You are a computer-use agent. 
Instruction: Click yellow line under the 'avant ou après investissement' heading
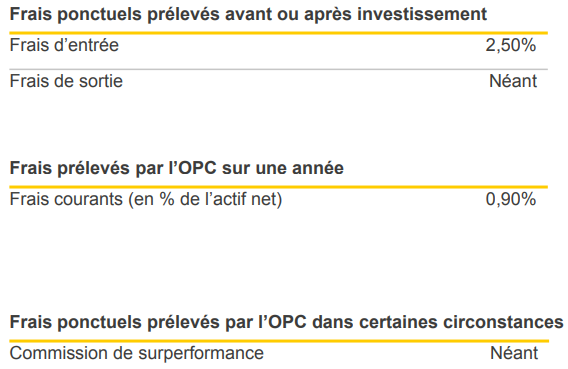[279, 33]
